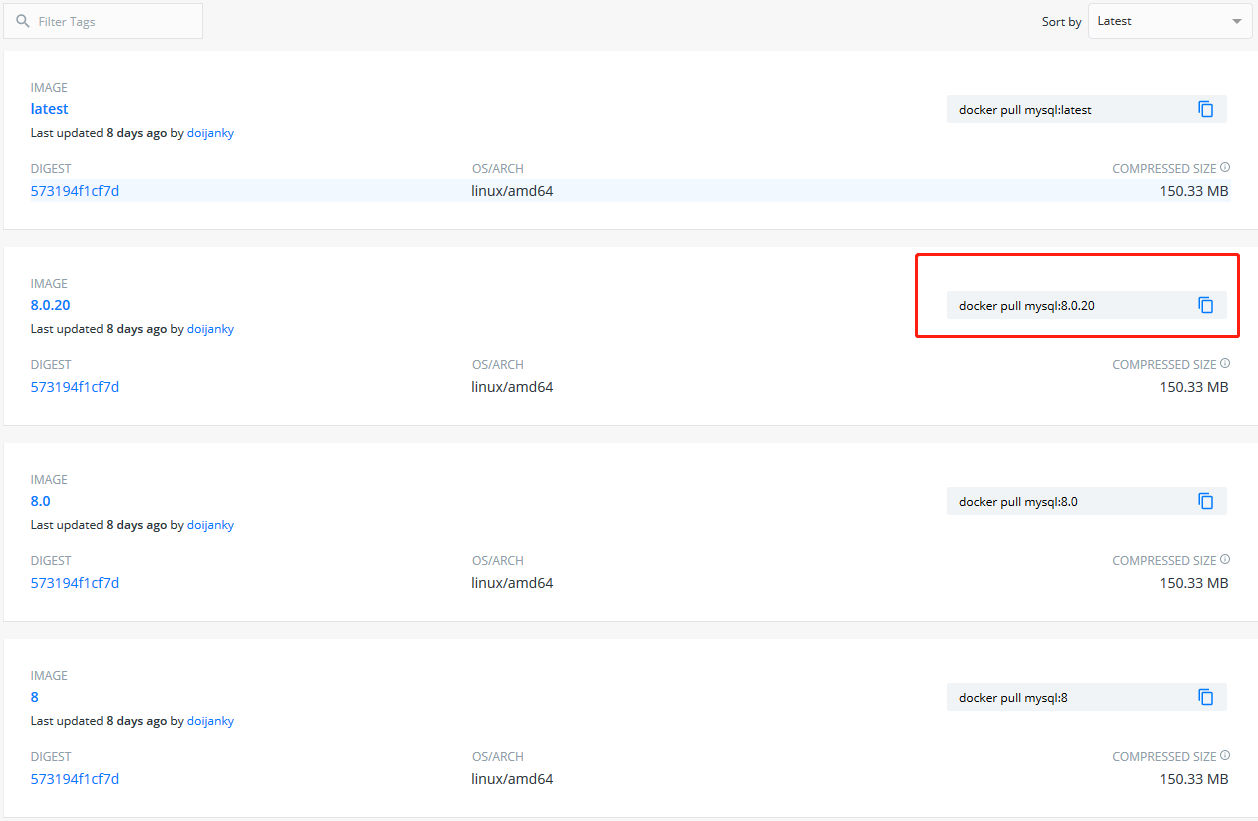1258x821 pixels.
Task: Open digest 573194f1cf7d under latest tag
Action: 75,191
